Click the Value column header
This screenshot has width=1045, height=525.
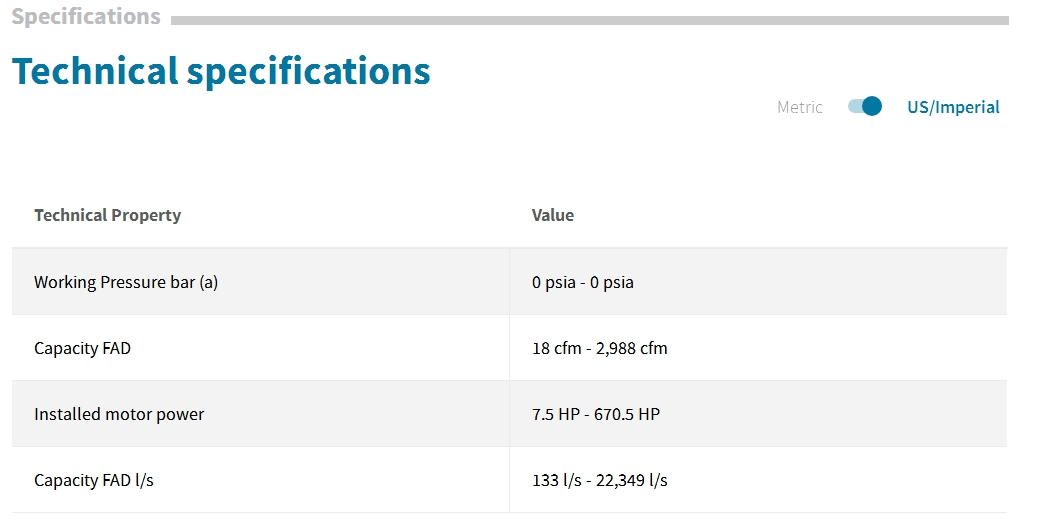pos(552,215)
